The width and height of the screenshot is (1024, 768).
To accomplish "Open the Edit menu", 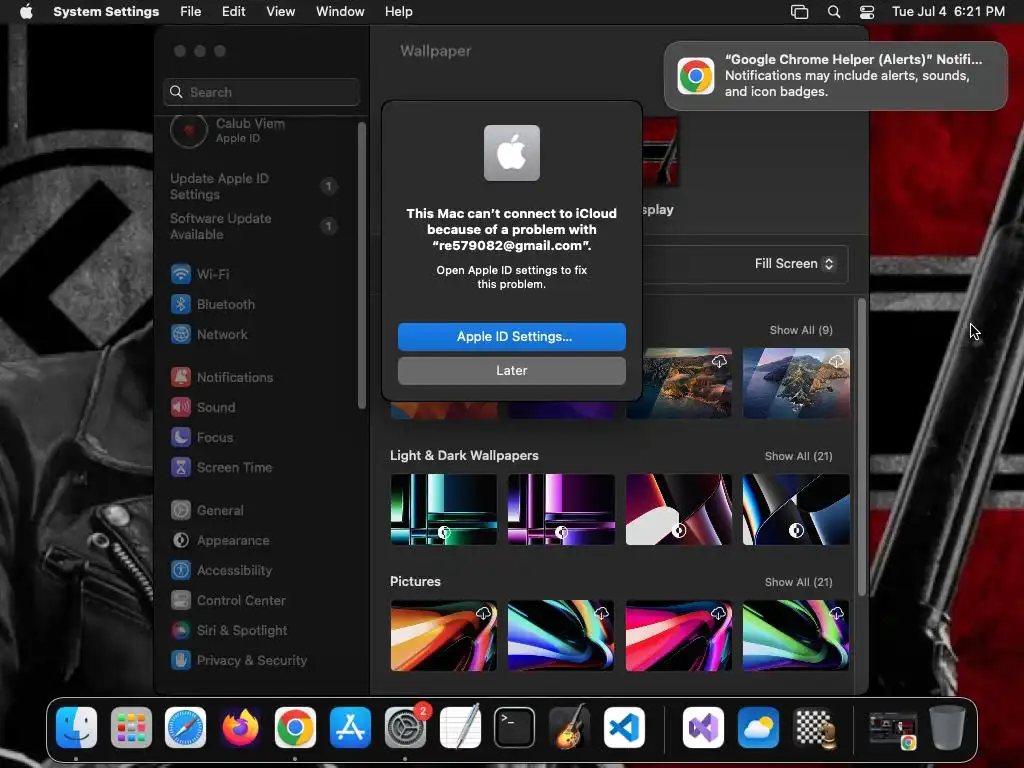I will (233, 11).
